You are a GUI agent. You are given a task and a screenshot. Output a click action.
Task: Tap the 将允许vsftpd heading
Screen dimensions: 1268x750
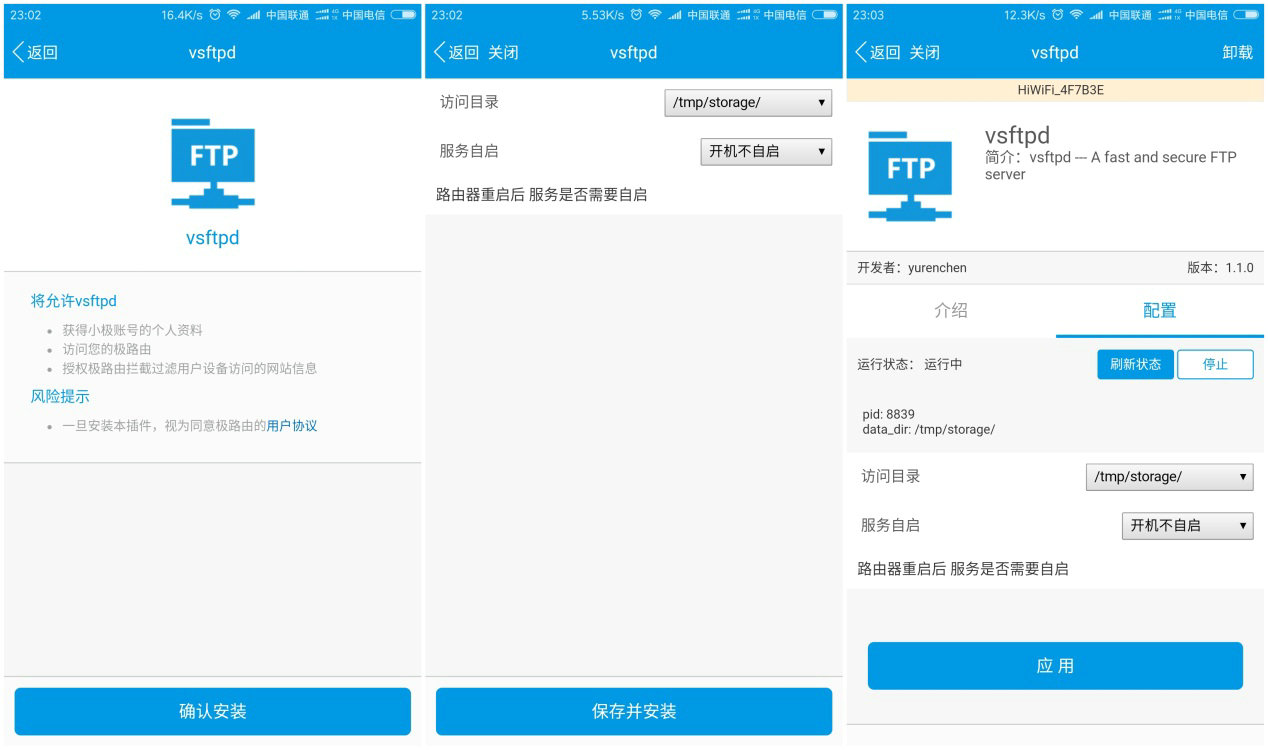[74, 301]
